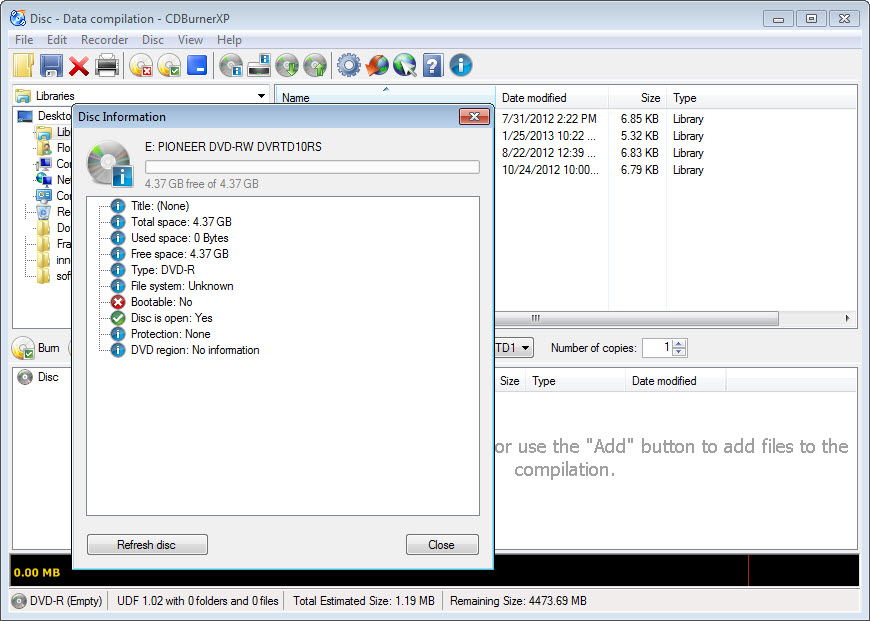Open the File menu

point(24,40)
